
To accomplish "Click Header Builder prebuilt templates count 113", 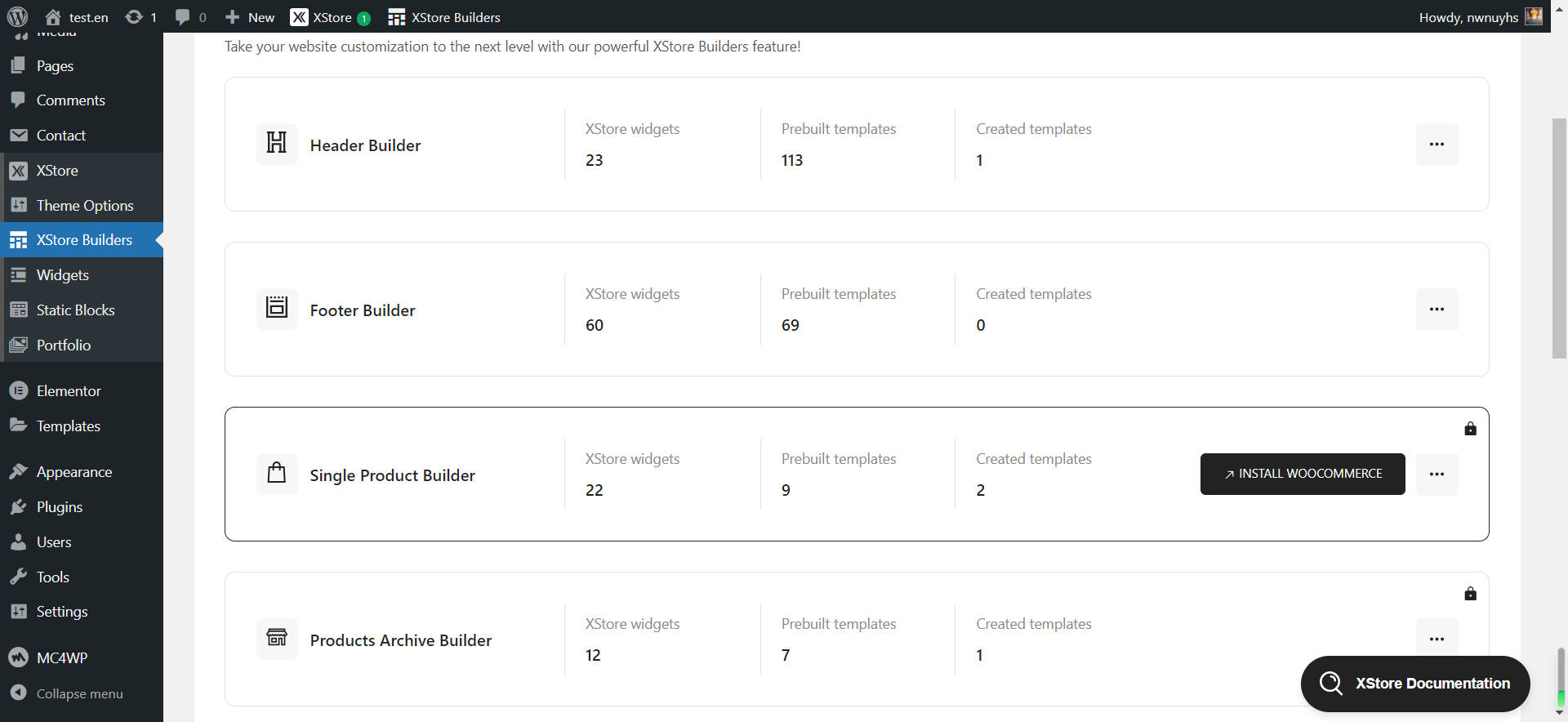I will tap(792, 160).
